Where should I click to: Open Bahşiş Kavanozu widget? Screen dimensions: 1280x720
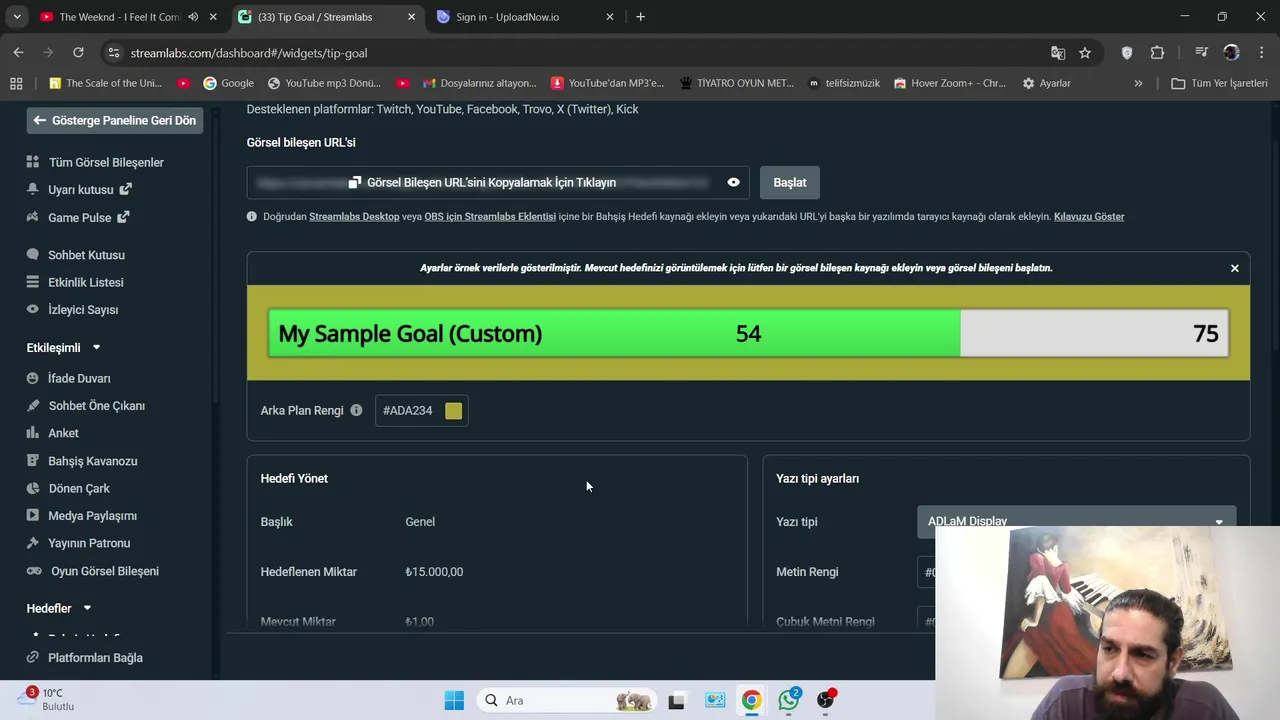[92, 461]
